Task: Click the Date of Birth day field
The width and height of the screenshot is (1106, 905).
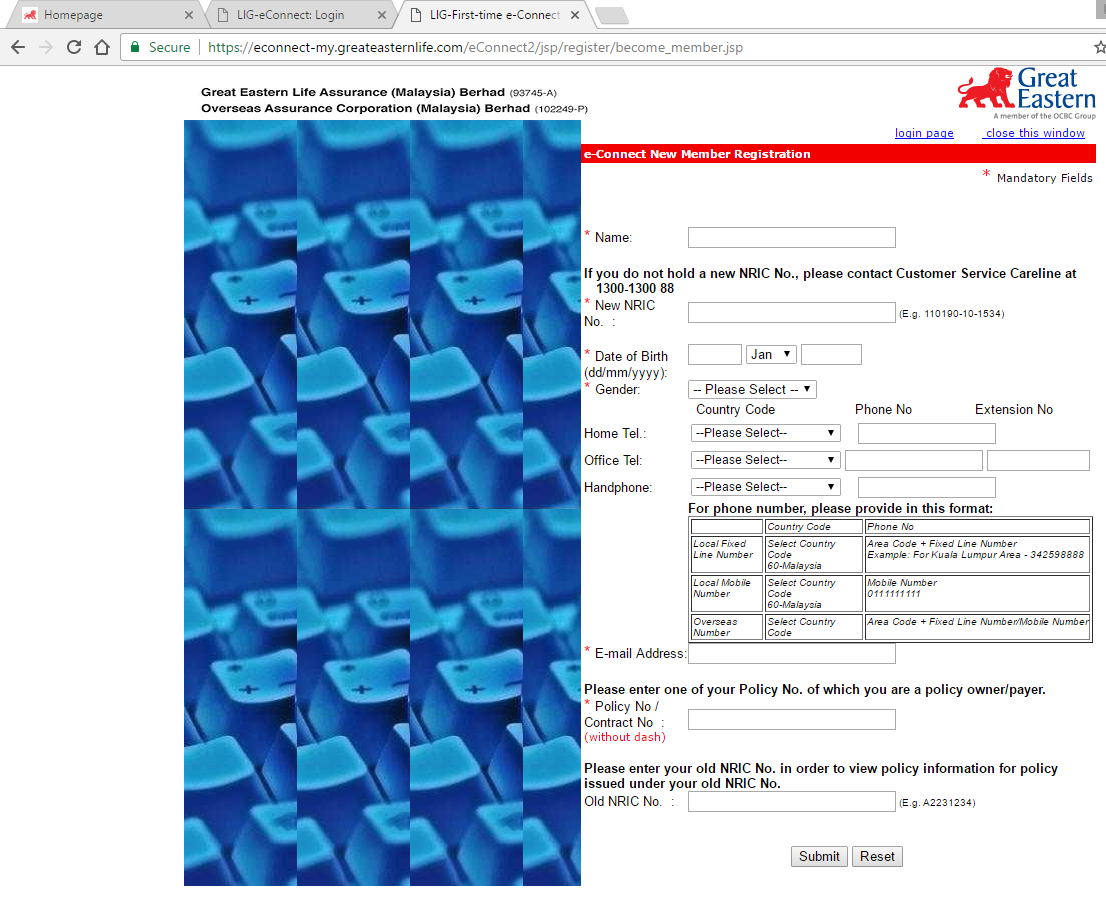Action: [x=715, y=354]
